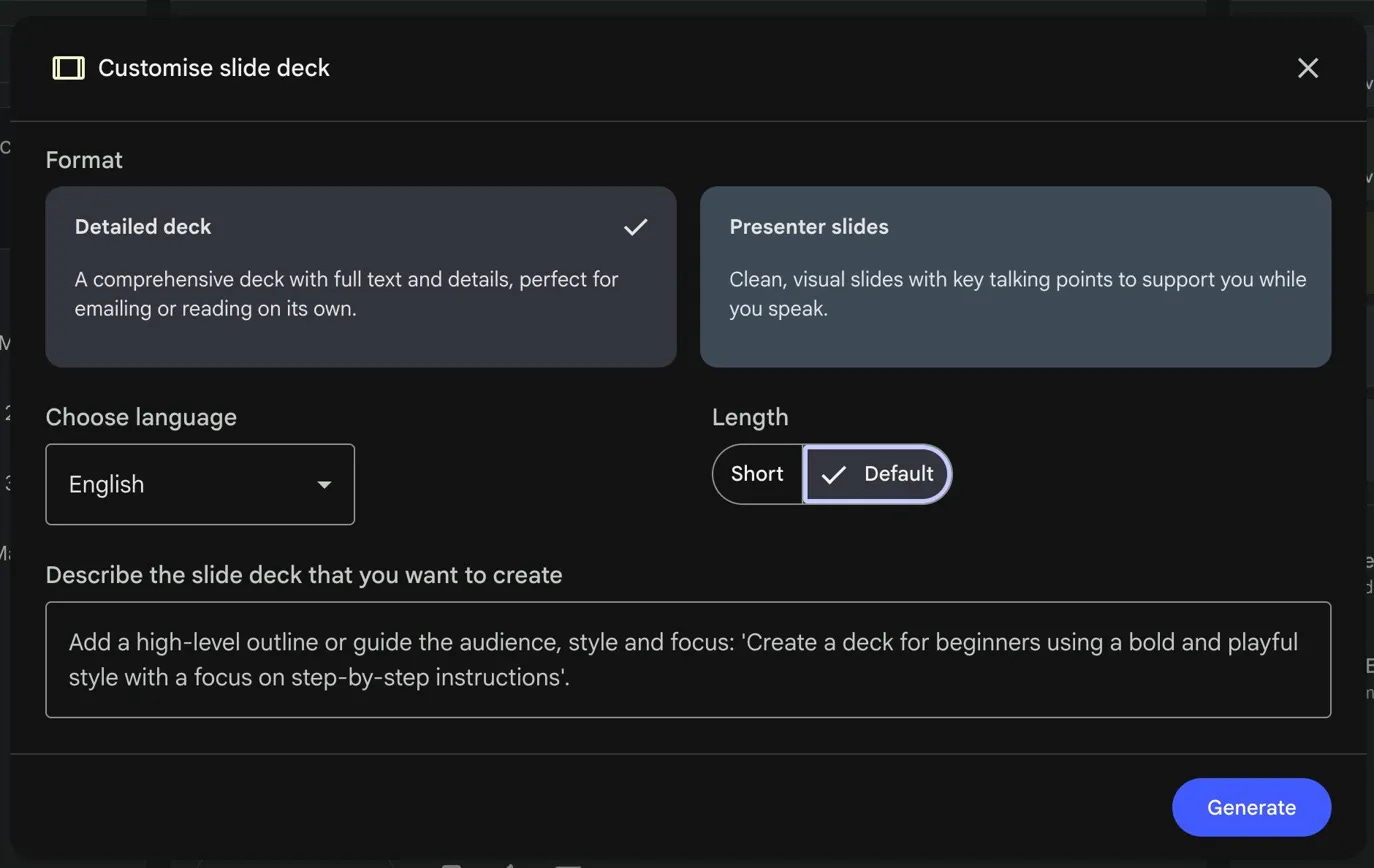This screenshot has height=868, width=1374.
Task: Click the language dropdown arrow
Action: tap(324, 485)
